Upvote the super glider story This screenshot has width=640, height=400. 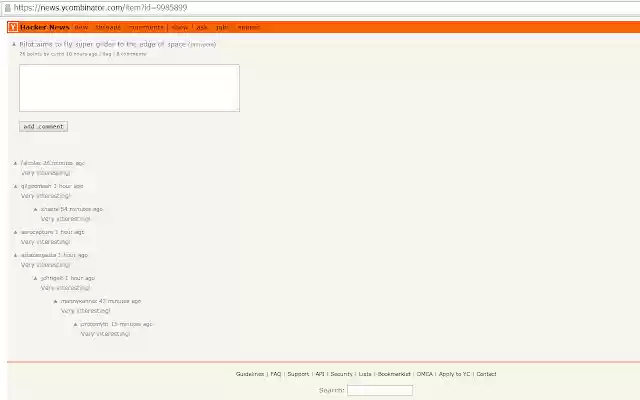point(14,44)
